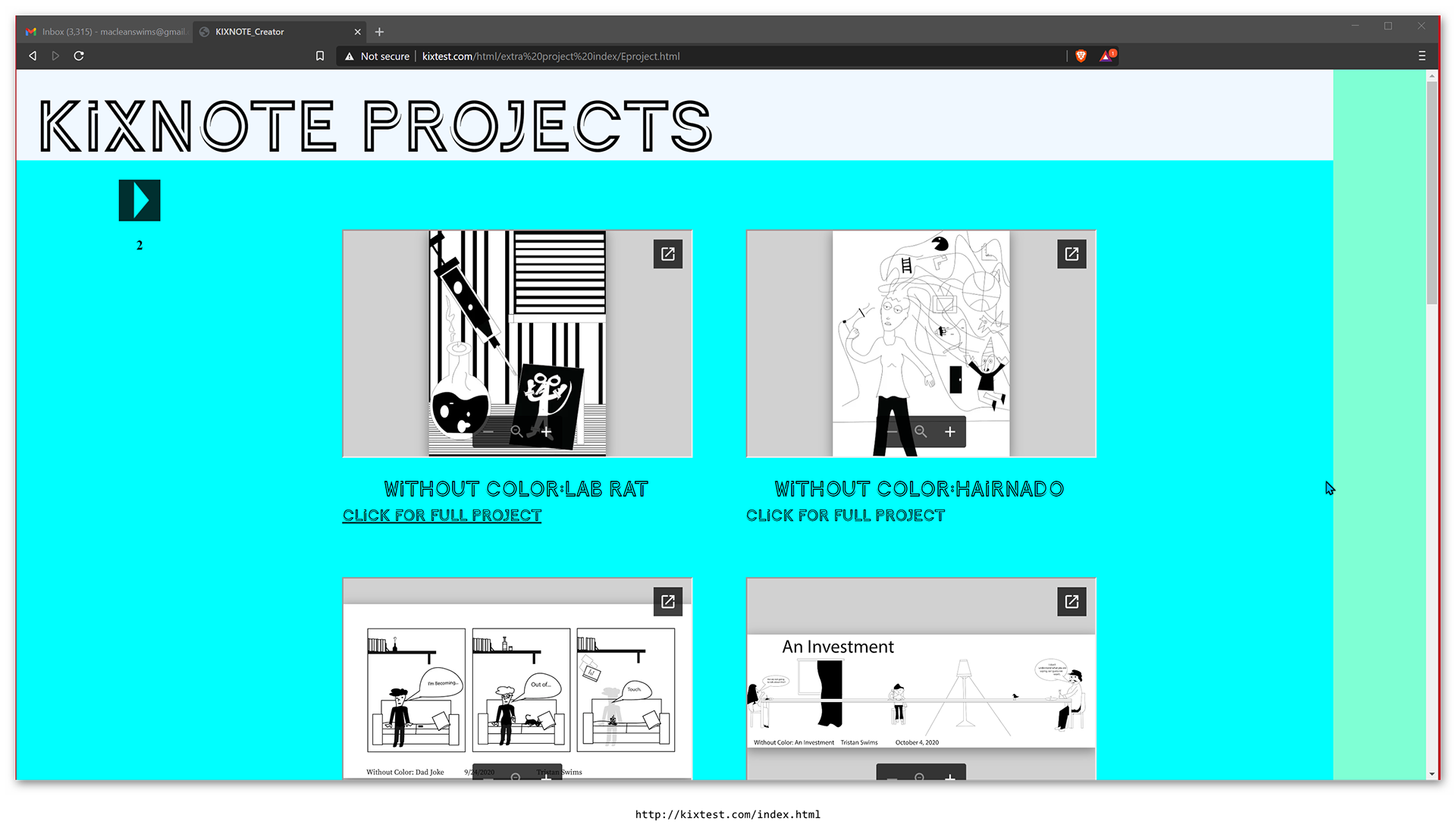Open the browser hamburger menu
This screenshot has height=834, width=1456.
pos(1422,56)
